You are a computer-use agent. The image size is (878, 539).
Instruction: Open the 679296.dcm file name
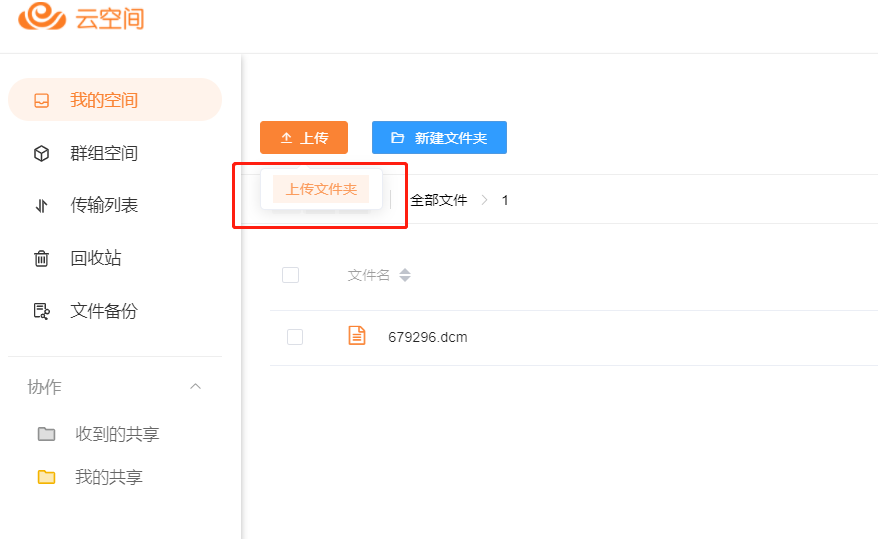coord(428,337)
